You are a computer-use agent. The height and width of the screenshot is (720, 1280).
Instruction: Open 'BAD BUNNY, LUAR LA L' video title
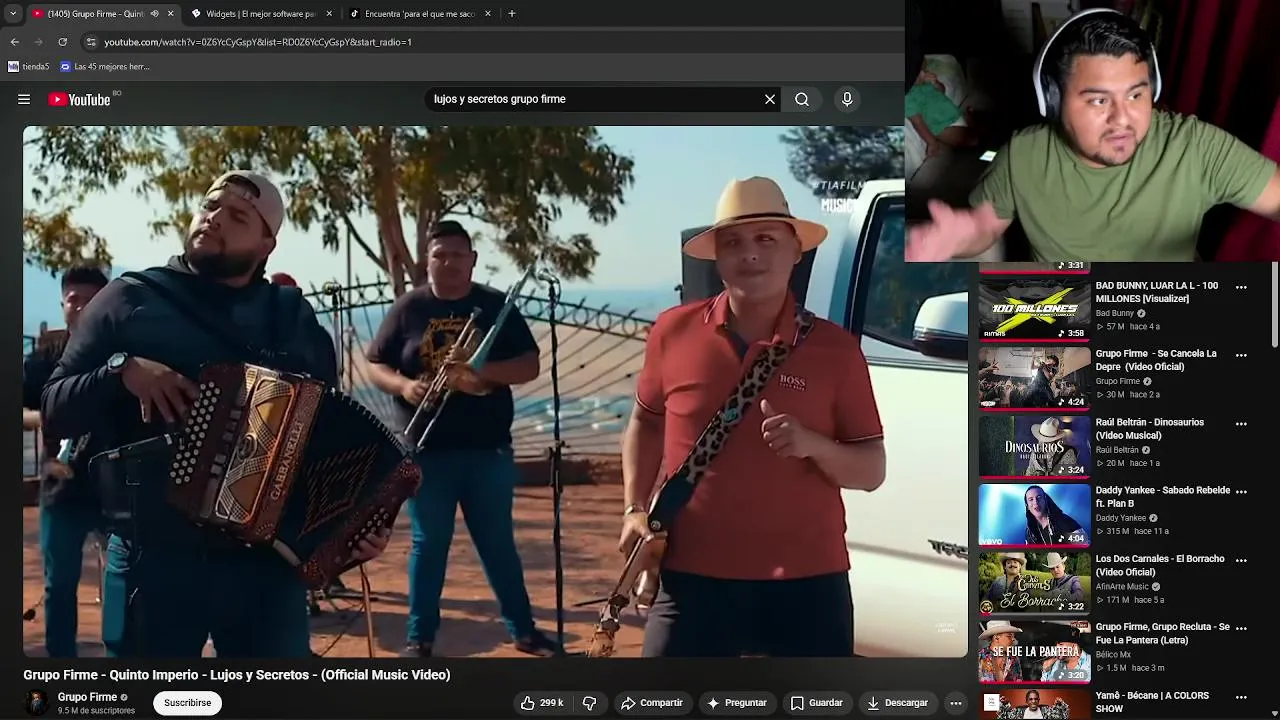tap(1157, 292)
